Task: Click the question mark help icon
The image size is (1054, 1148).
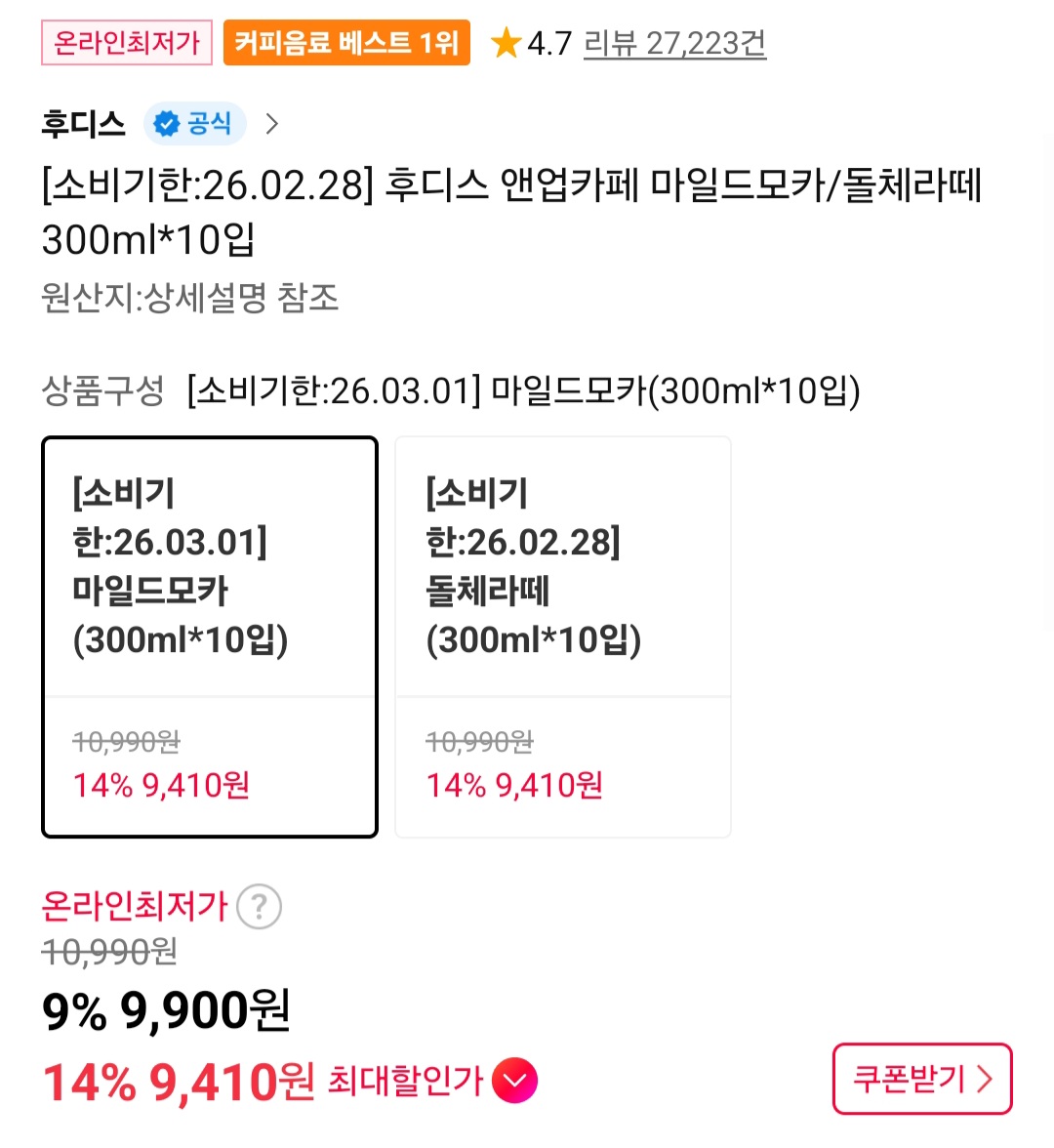Action: pyautogui.click(x=259, y=907)
